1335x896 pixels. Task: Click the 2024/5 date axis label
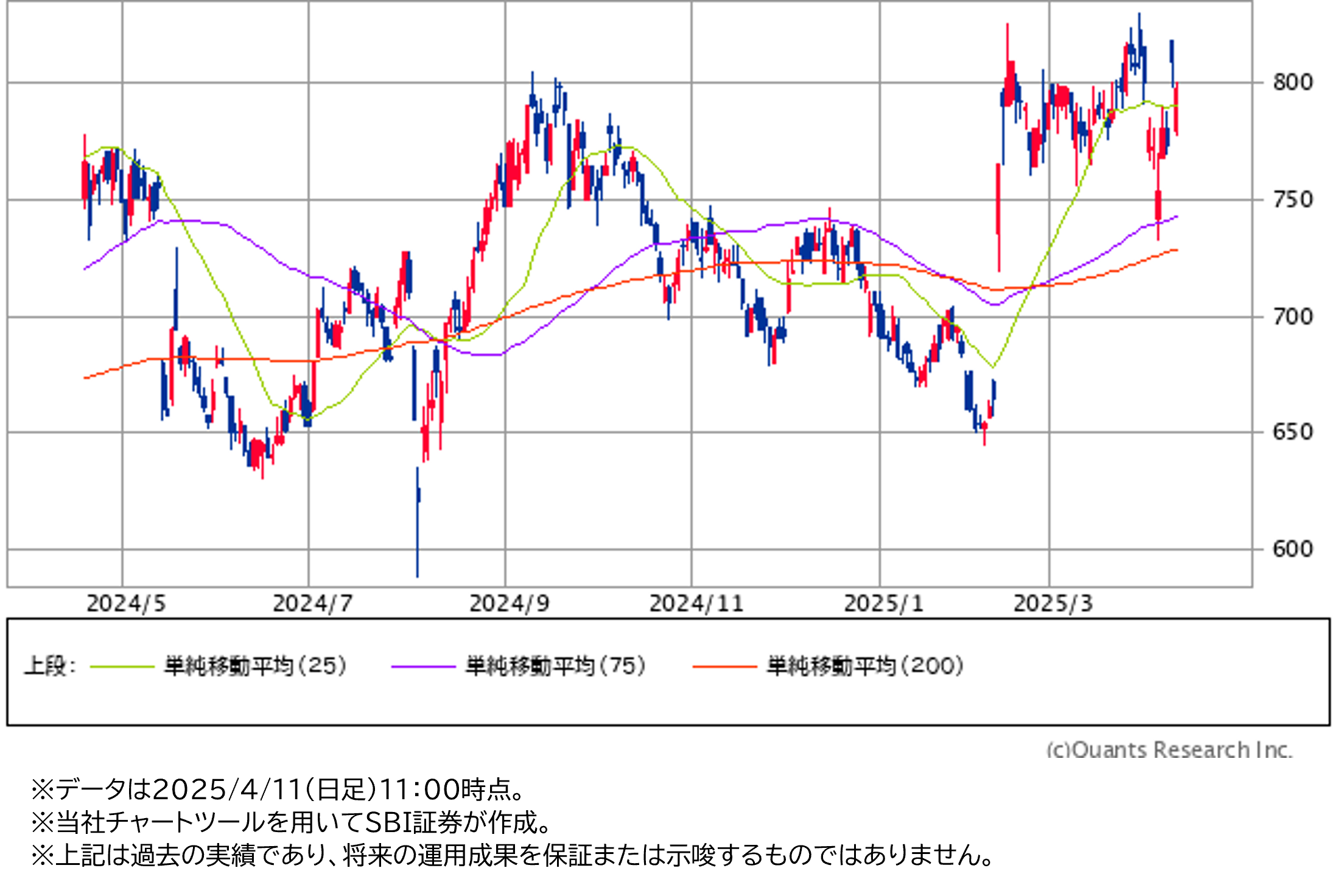[126, 604]
